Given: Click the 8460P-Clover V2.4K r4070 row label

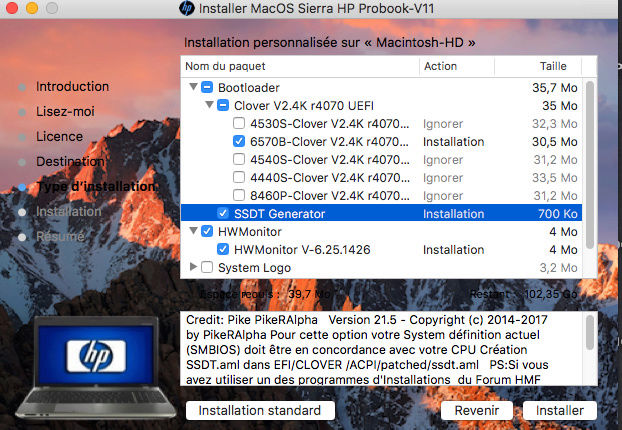Looking at the screenshot, I should point(329,196).
